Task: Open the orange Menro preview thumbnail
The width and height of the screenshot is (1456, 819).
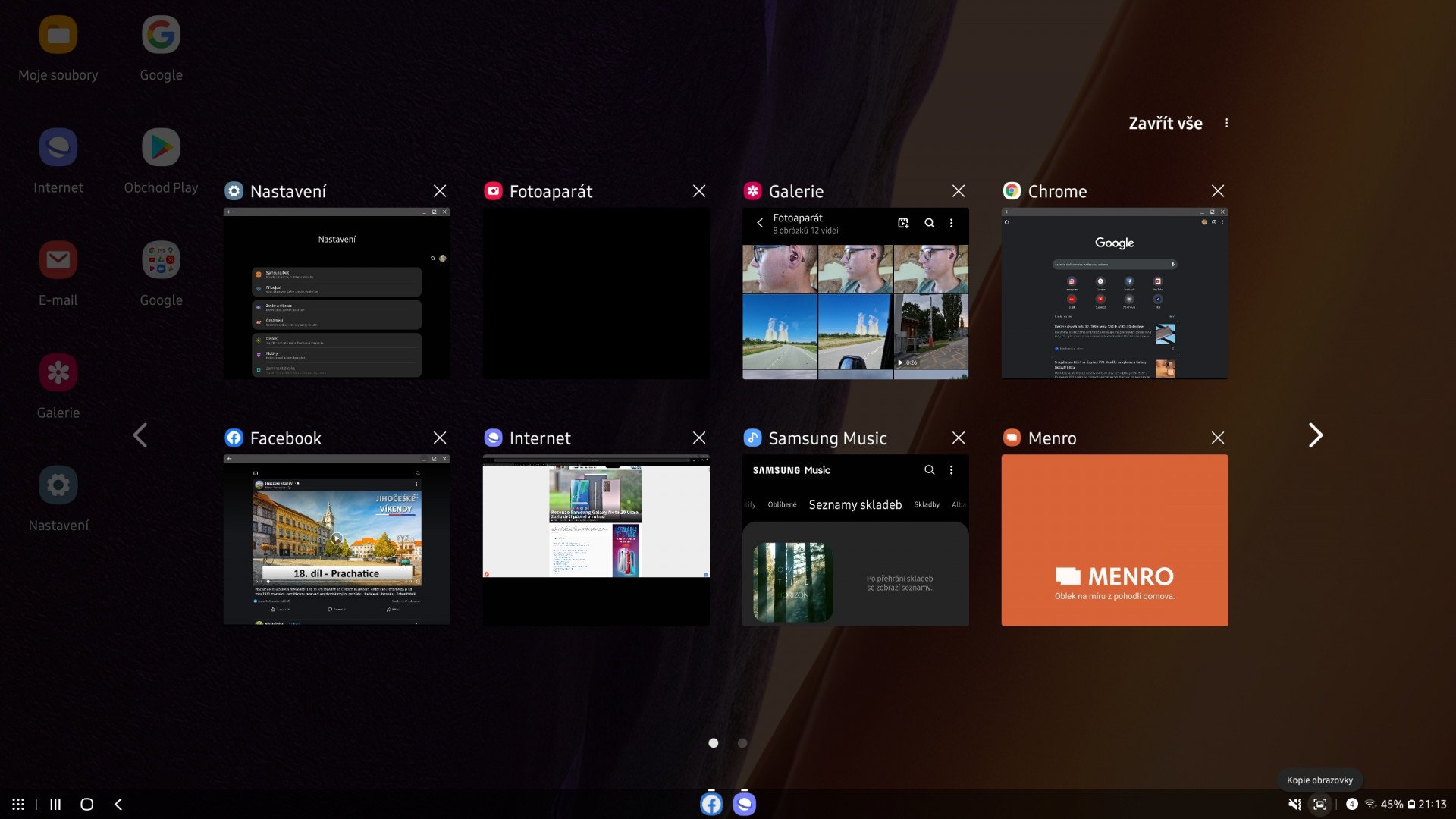Action: tap(1115, 540)
